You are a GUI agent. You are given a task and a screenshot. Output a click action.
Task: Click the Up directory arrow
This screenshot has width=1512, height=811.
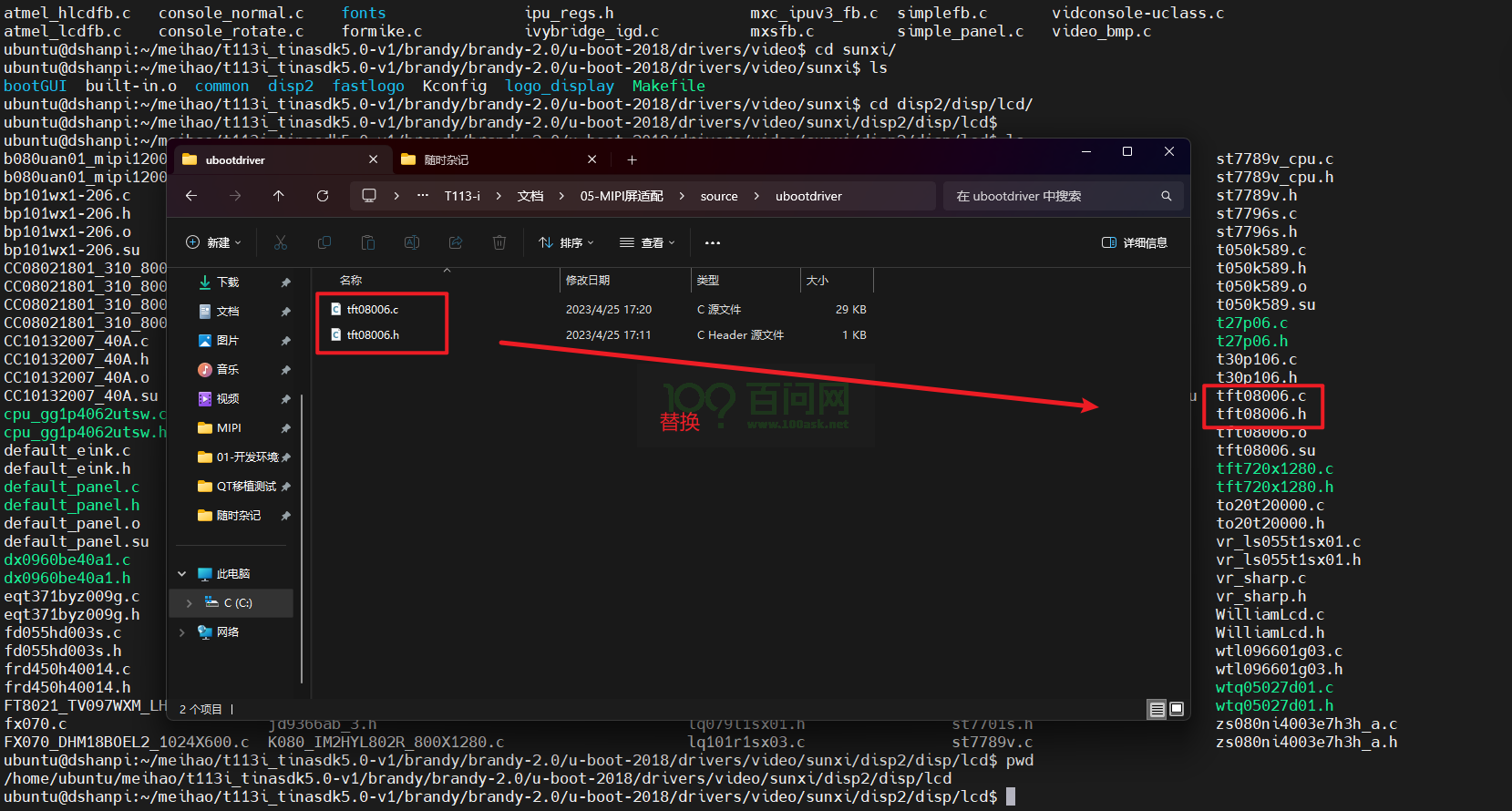[279, 196]
